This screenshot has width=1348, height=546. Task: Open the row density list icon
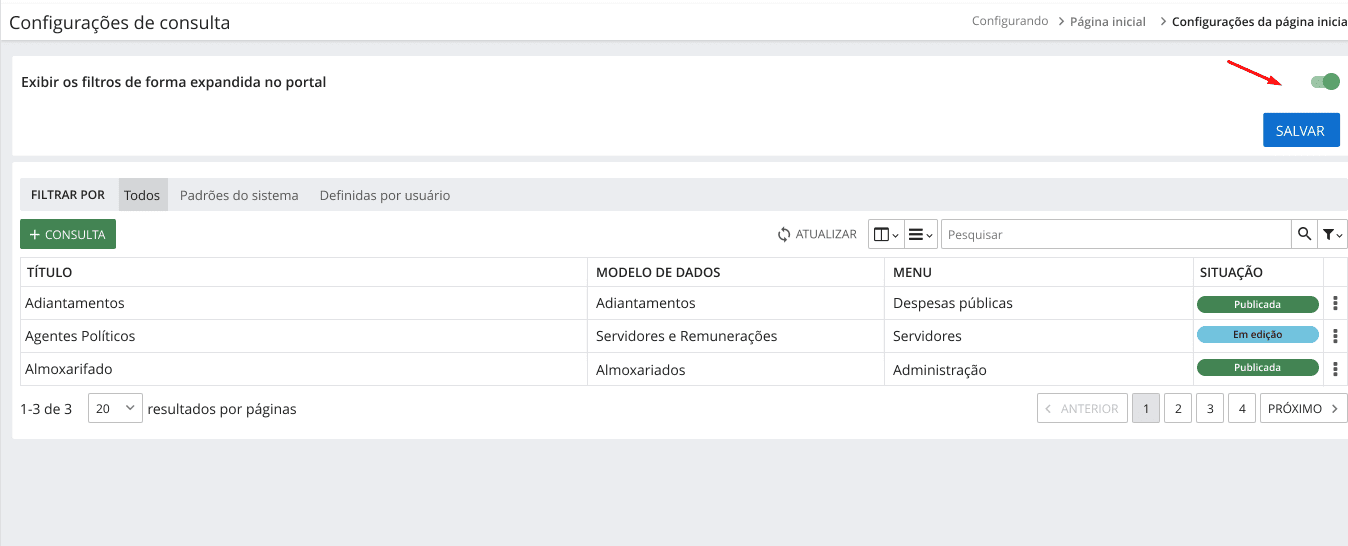pyautogui.click(x=921, y=234)
